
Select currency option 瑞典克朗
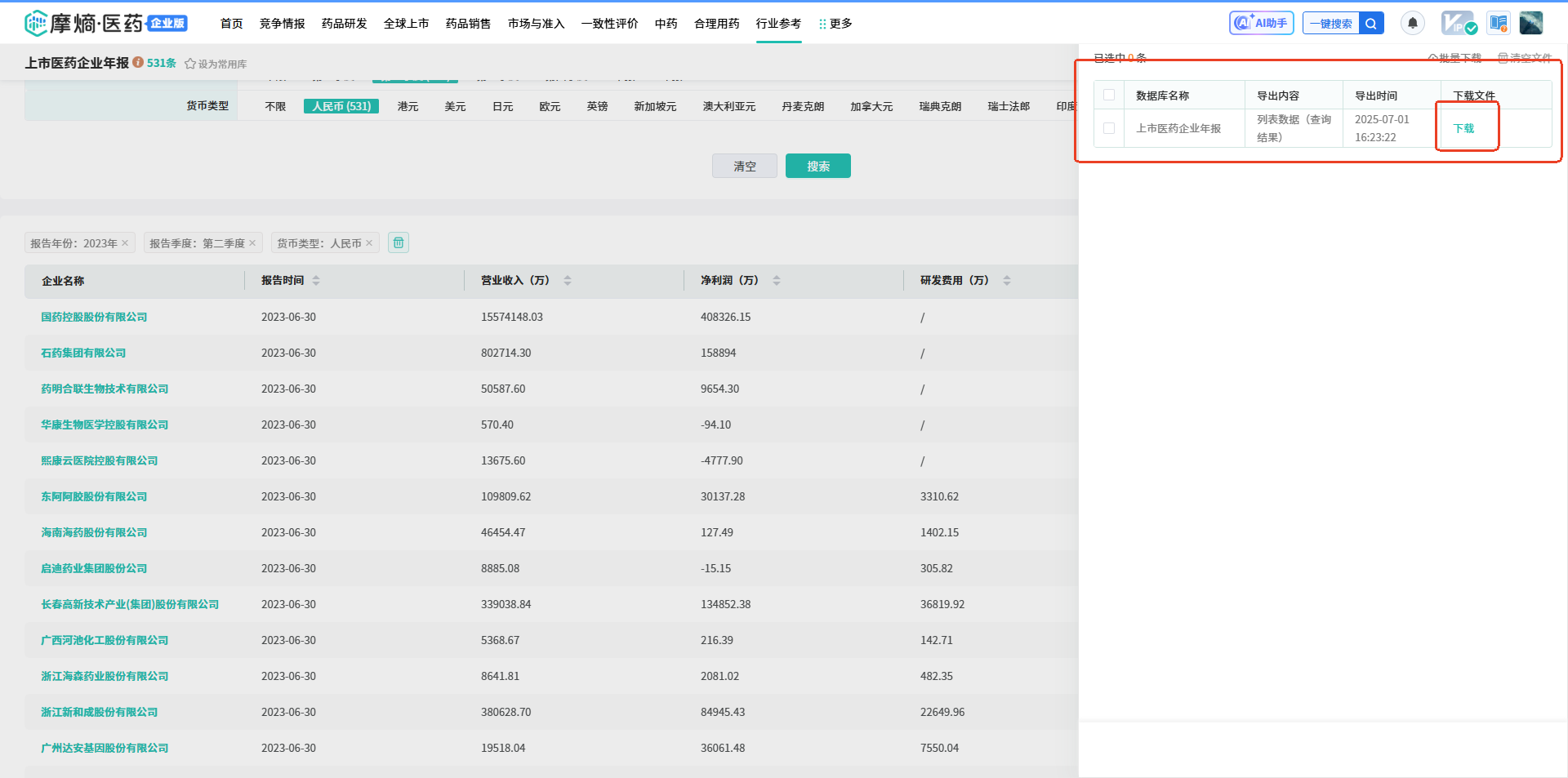[940, 106]
